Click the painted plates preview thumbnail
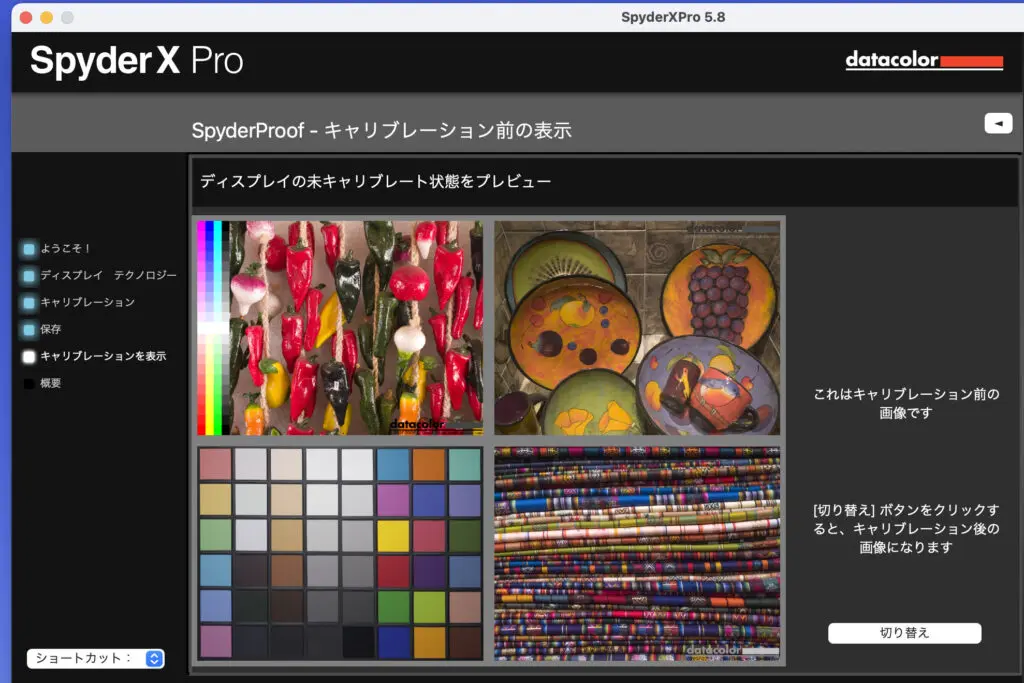Viewport: 1024px width, 683px height. [636, 325]
